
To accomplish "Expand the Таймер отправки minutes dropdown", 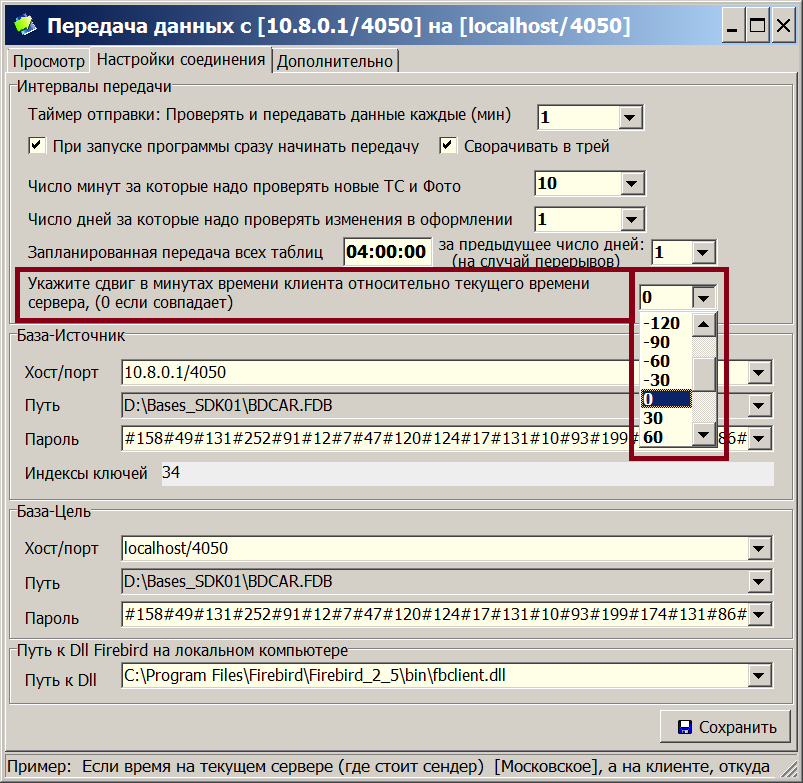I will click(629, 118).
